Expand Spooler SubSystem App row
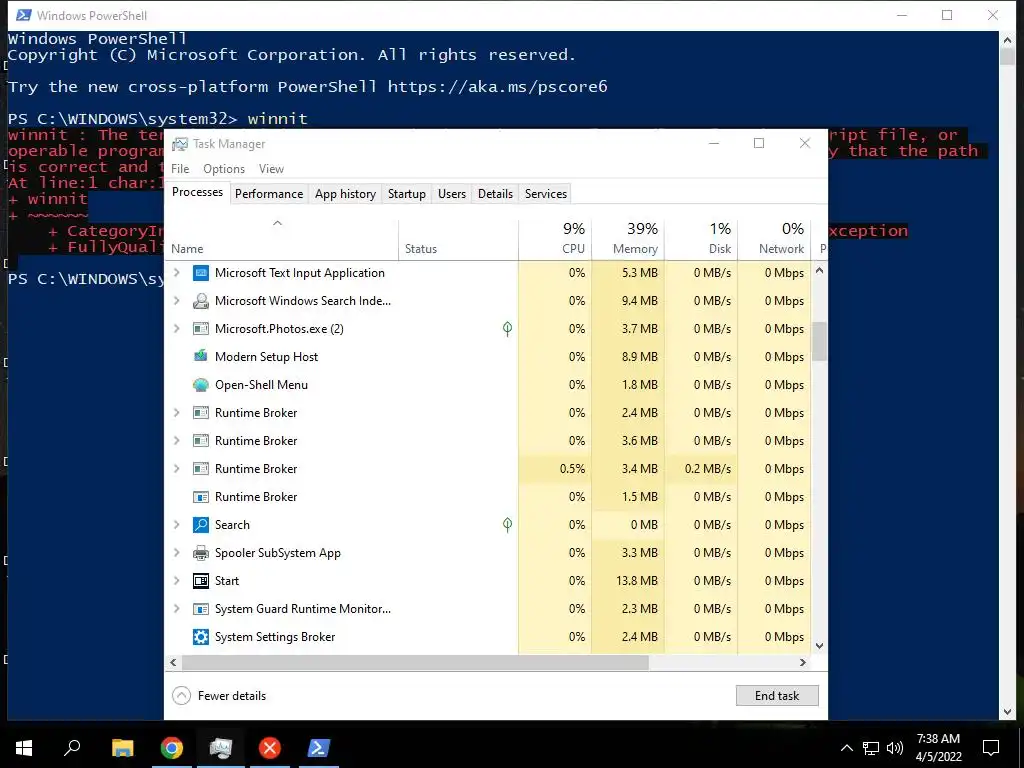Image resolution: width=1024 pixels, height=768 pixels. pos(176,552)
